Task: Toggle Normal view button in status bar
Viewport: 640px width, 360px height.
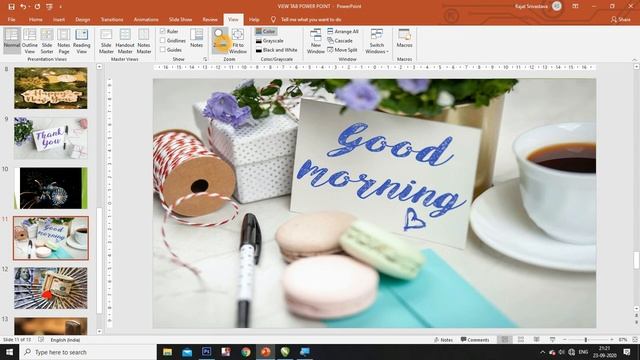Action: coord(505,340)
